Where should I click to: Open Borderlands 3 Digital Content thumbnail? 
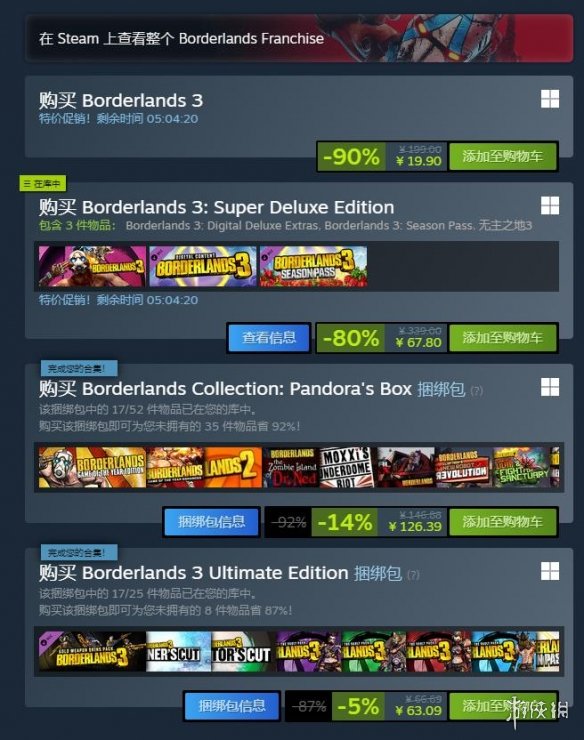pos(203,266)
